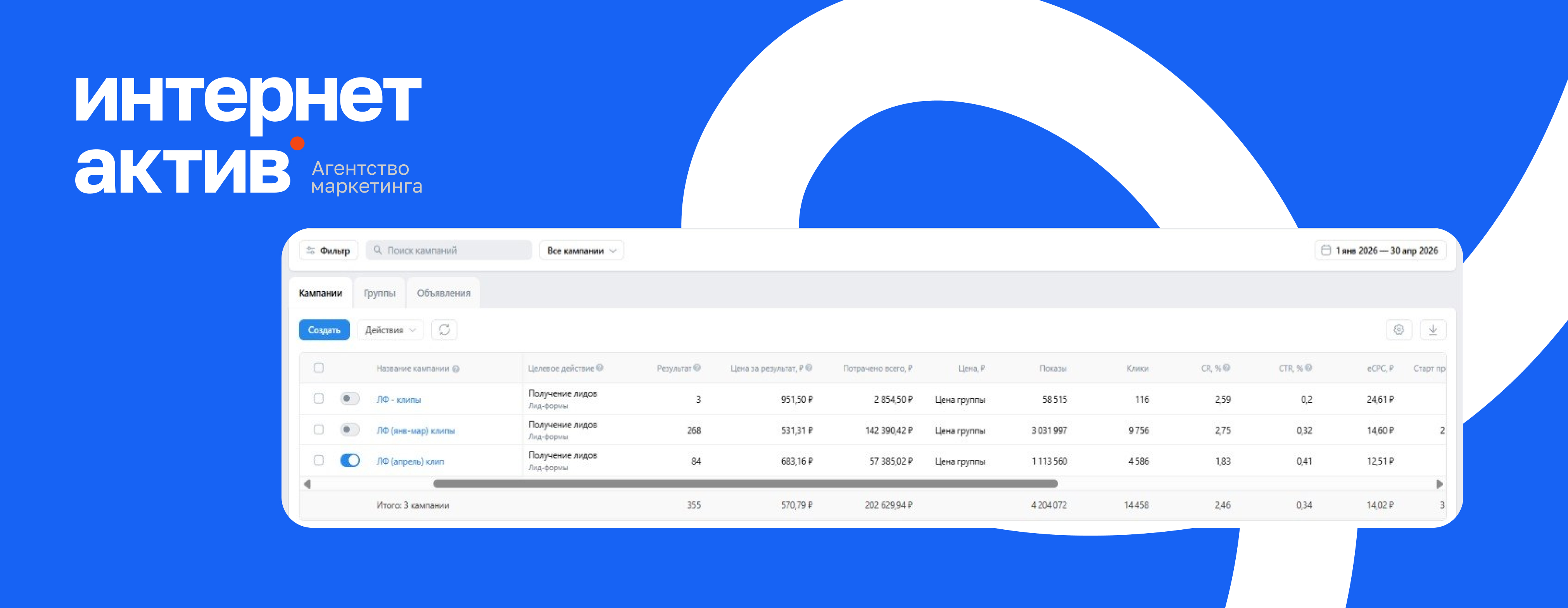
Task: Expand the "Все кампании" dropdown
Action: (581, 251)
